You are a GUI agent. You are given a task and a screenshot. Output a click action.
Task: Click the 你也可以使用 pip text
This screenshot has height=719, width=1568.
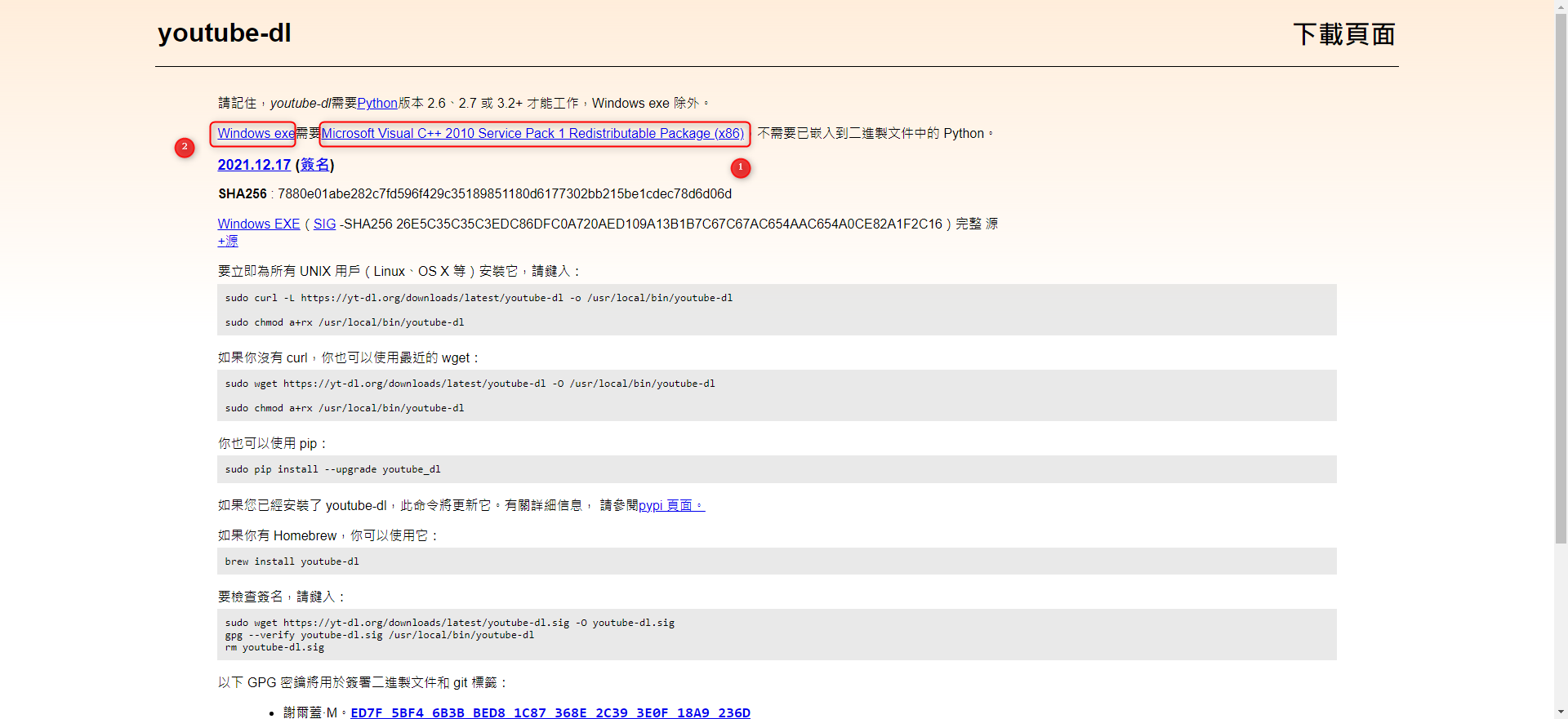tap(272, 443)
